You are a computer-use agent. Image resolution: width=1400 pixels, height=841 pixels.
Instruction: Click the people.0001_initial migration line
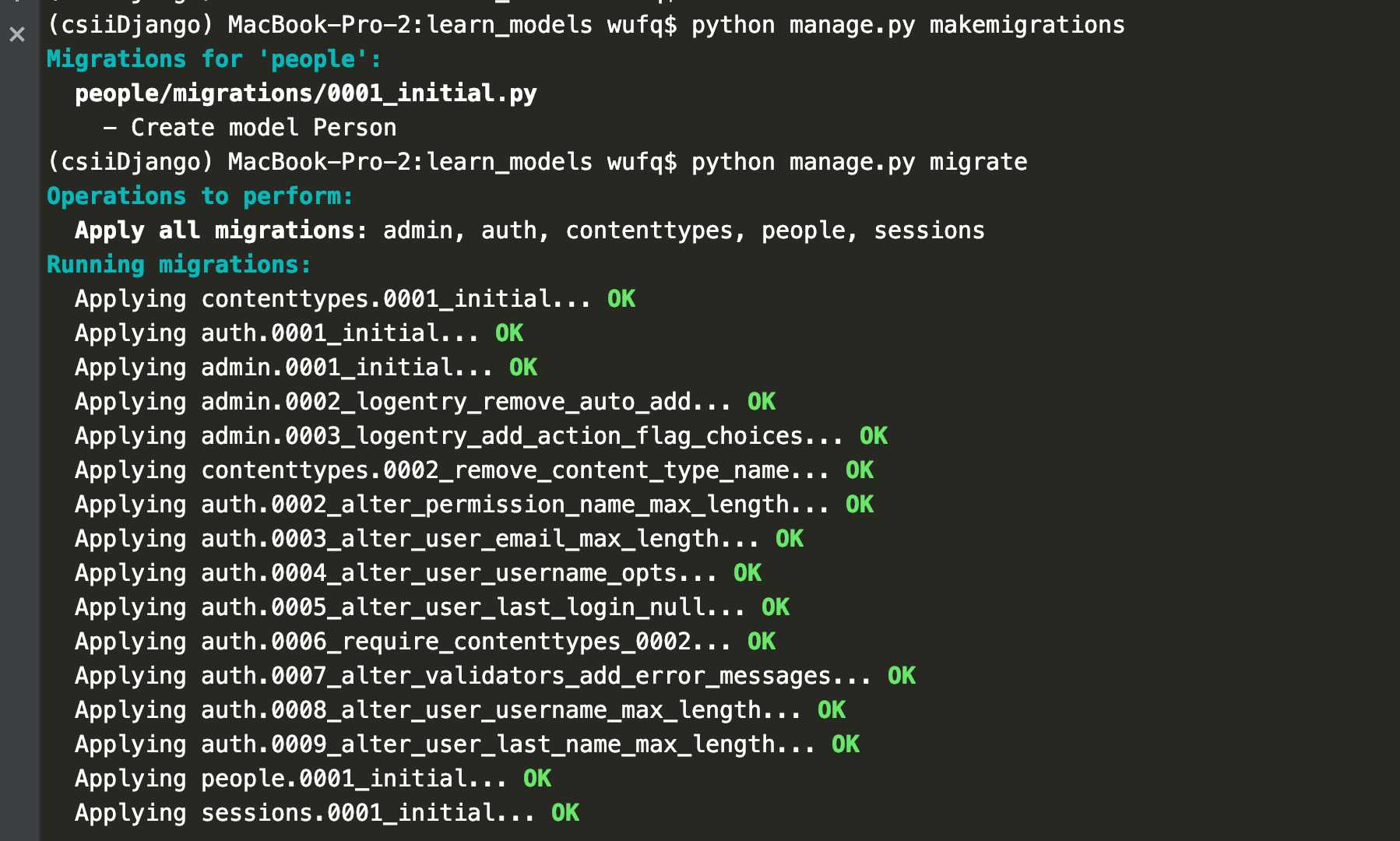point(313,779)
